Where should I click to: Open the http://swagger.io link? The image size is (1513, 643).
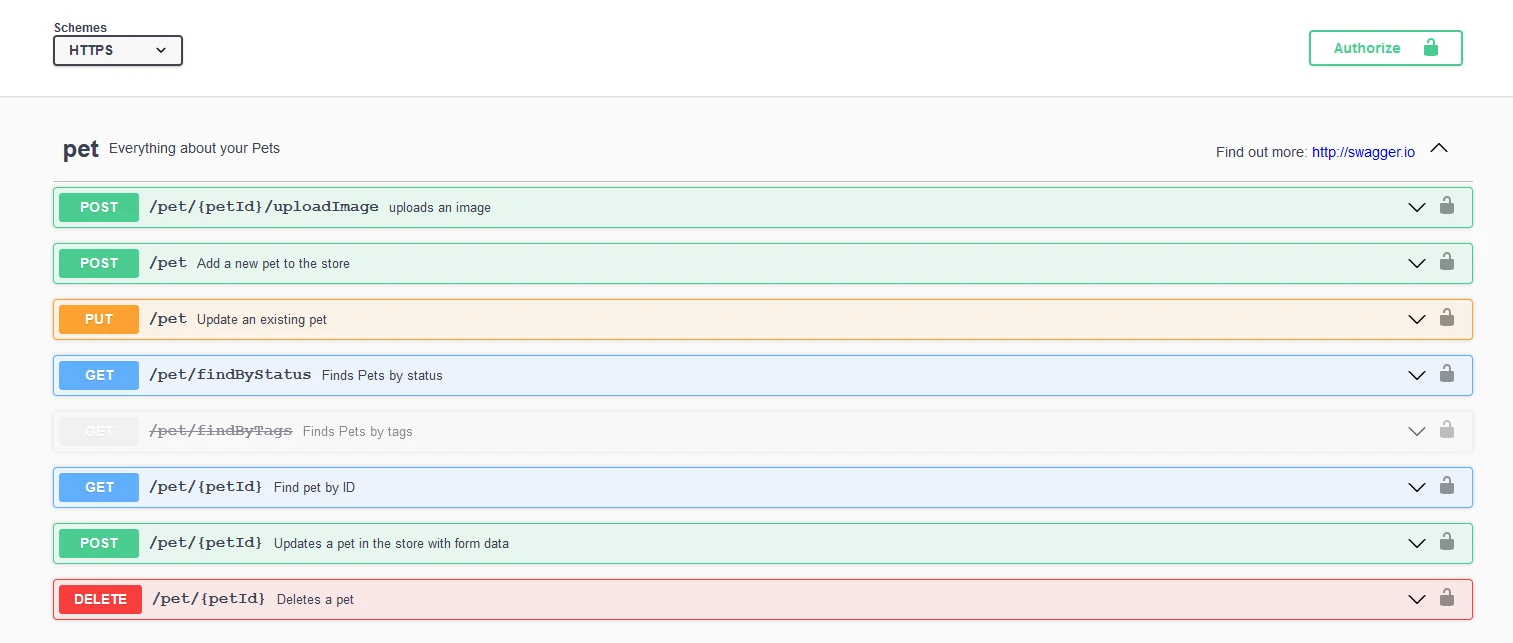click(1363, 153)
